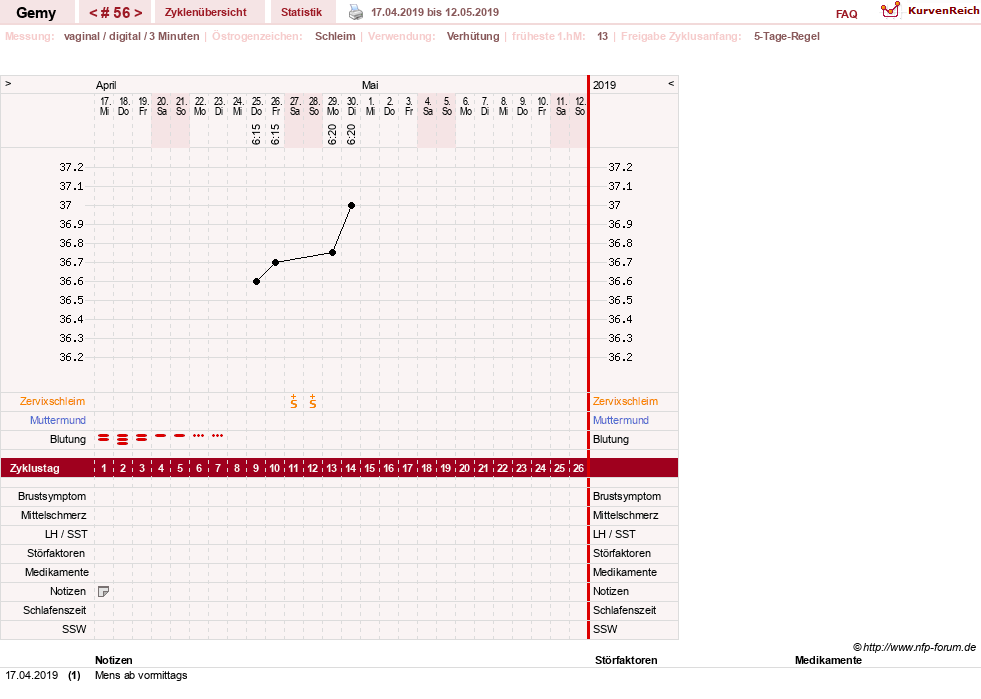The image size is (981, 699).
Task: Click the '<' arrow next to 2019
Action: coord(671,83)
